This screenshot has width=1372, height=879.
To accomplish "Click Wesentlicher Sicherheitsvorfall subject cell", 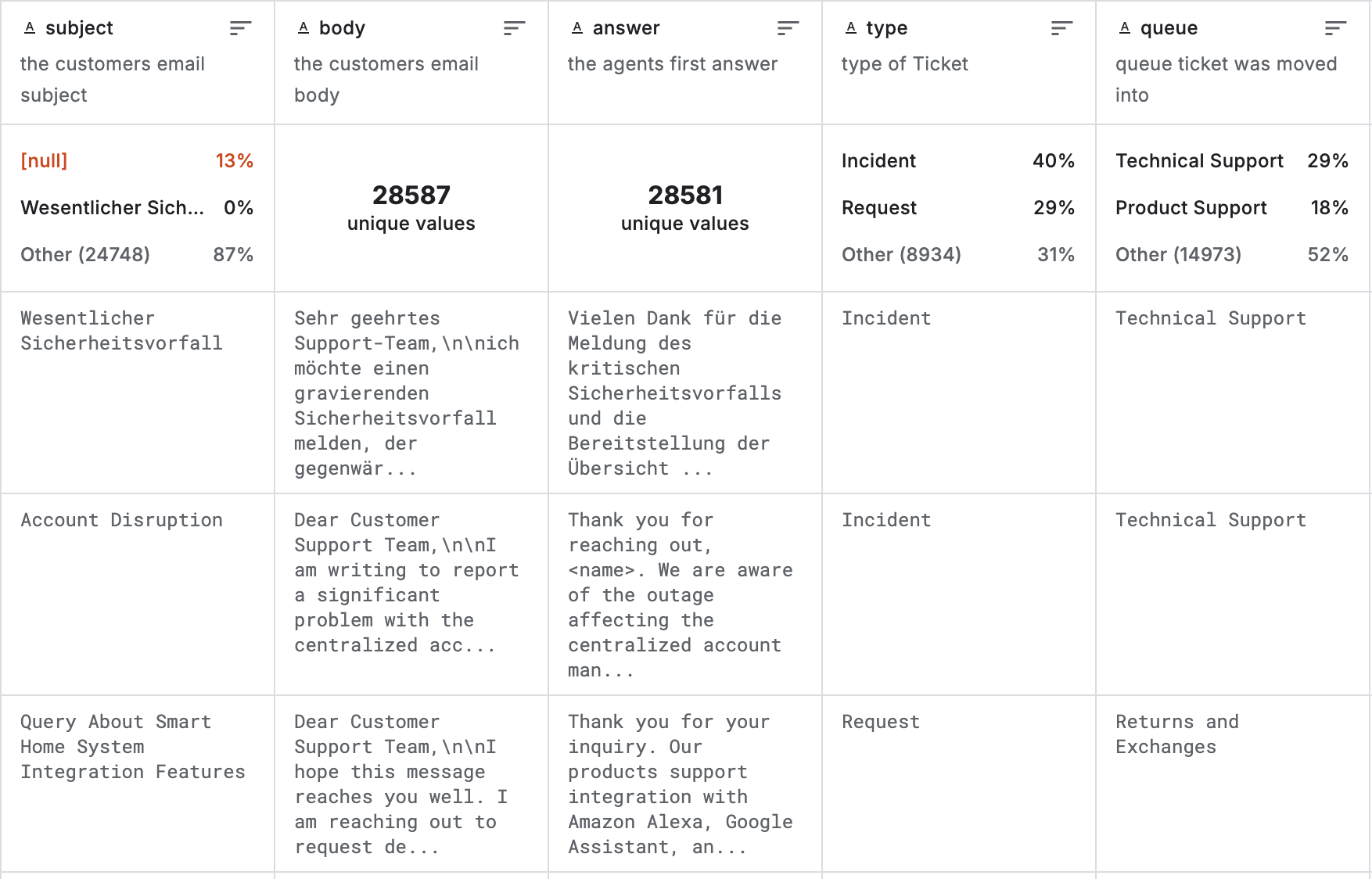I will point(122,331).
